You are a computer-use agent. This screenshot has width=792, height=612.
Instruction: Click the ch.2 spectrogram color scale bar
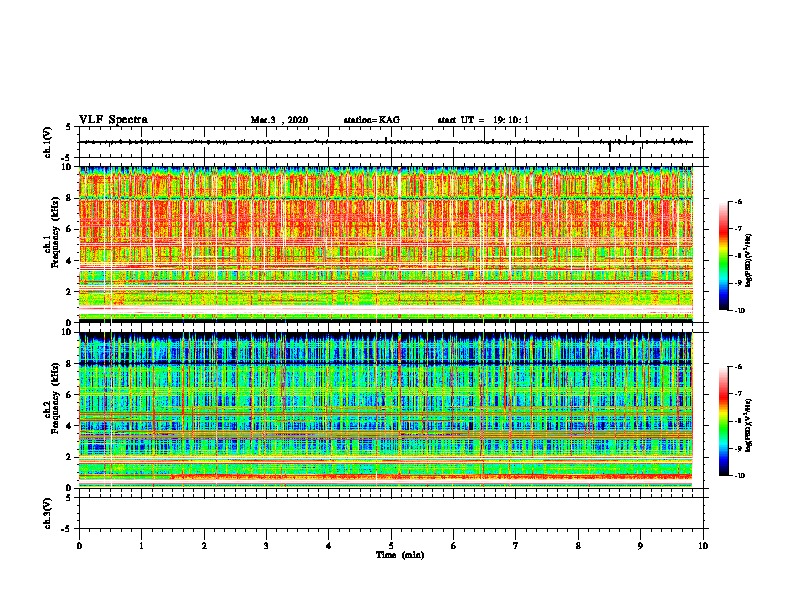[724, 421]
